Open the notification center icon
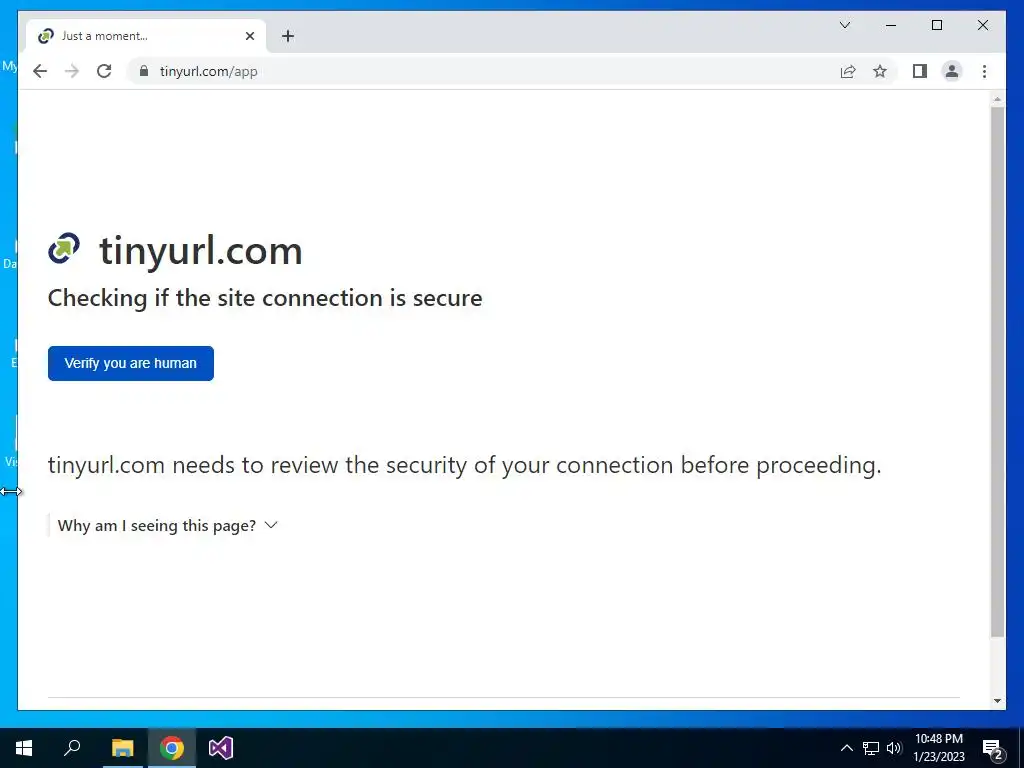 [x=993, y=749]
